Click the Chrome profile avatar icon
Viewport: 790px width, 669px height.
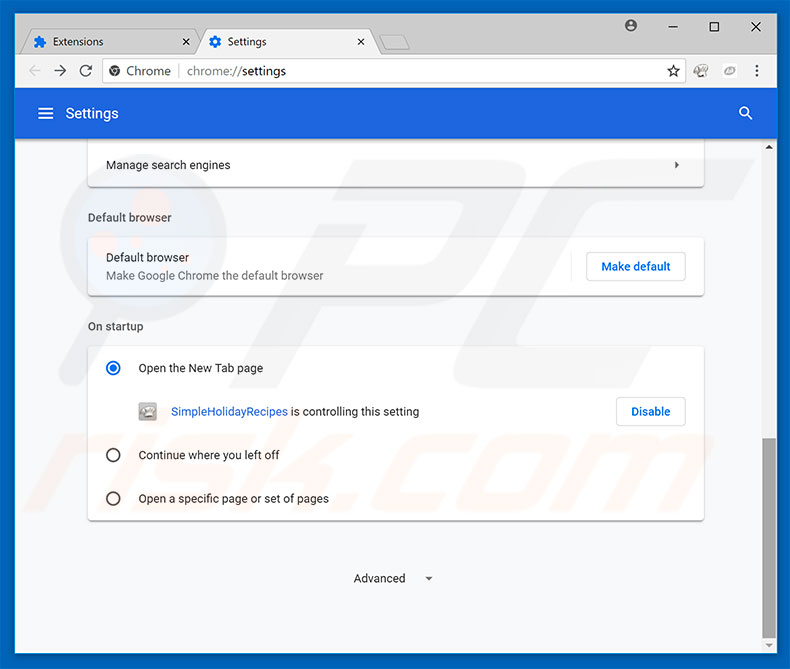(x=631, y=26)
